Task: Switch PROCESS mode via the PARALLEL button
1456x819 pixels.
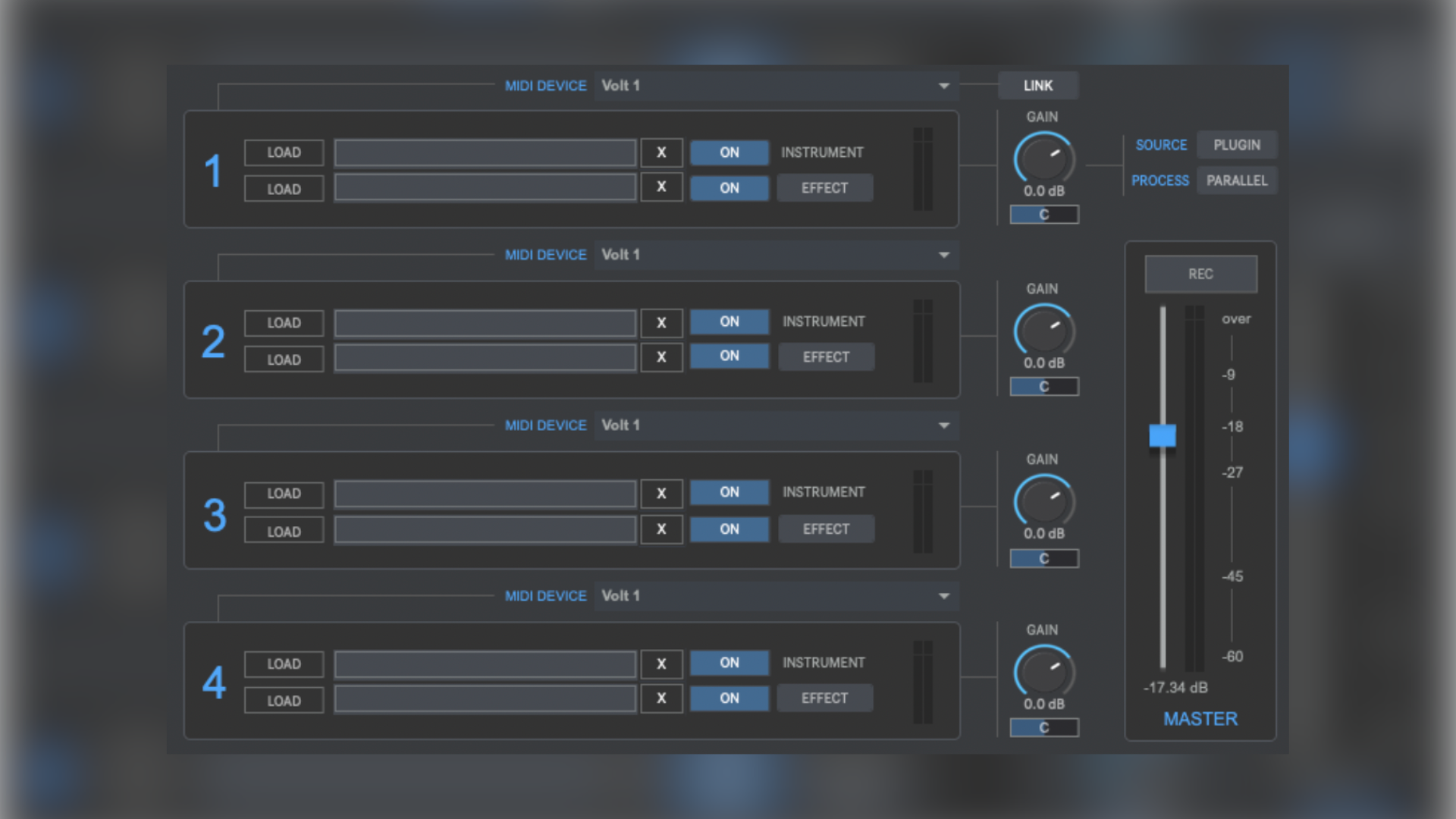Action: tap(1236, 180)
